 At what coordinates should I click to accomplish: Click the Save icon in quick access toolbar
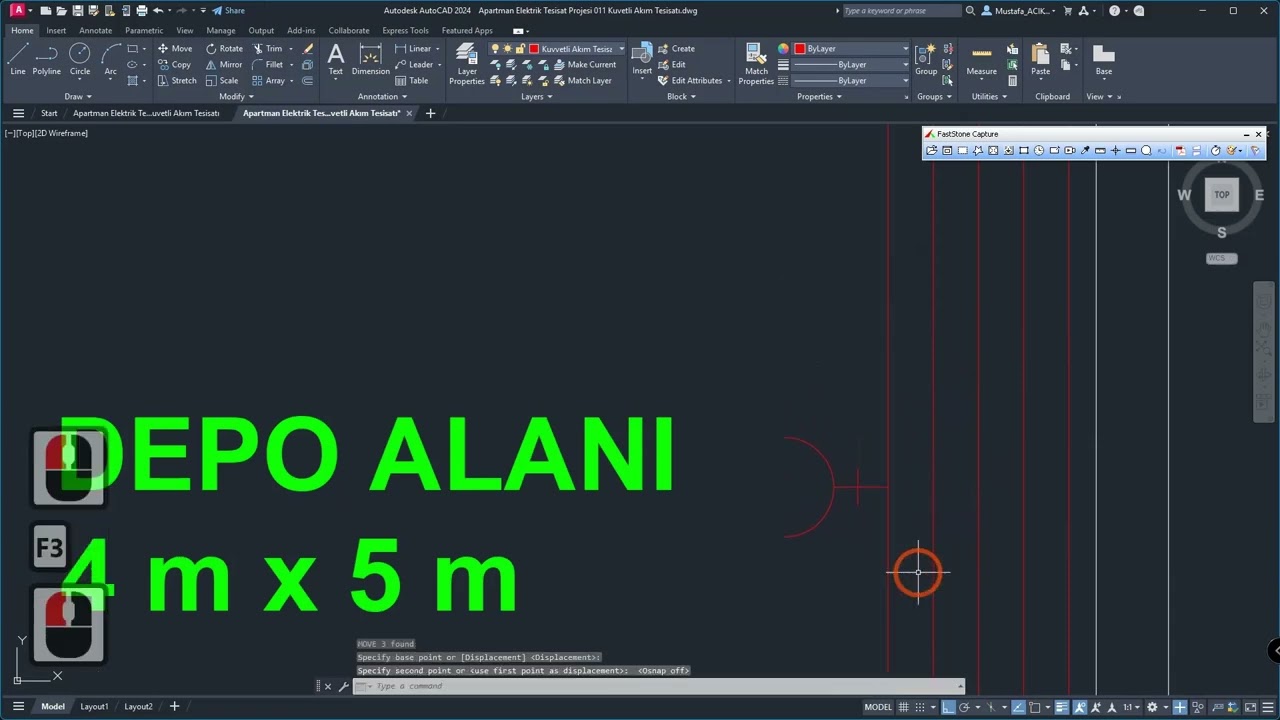pos(78,10)
